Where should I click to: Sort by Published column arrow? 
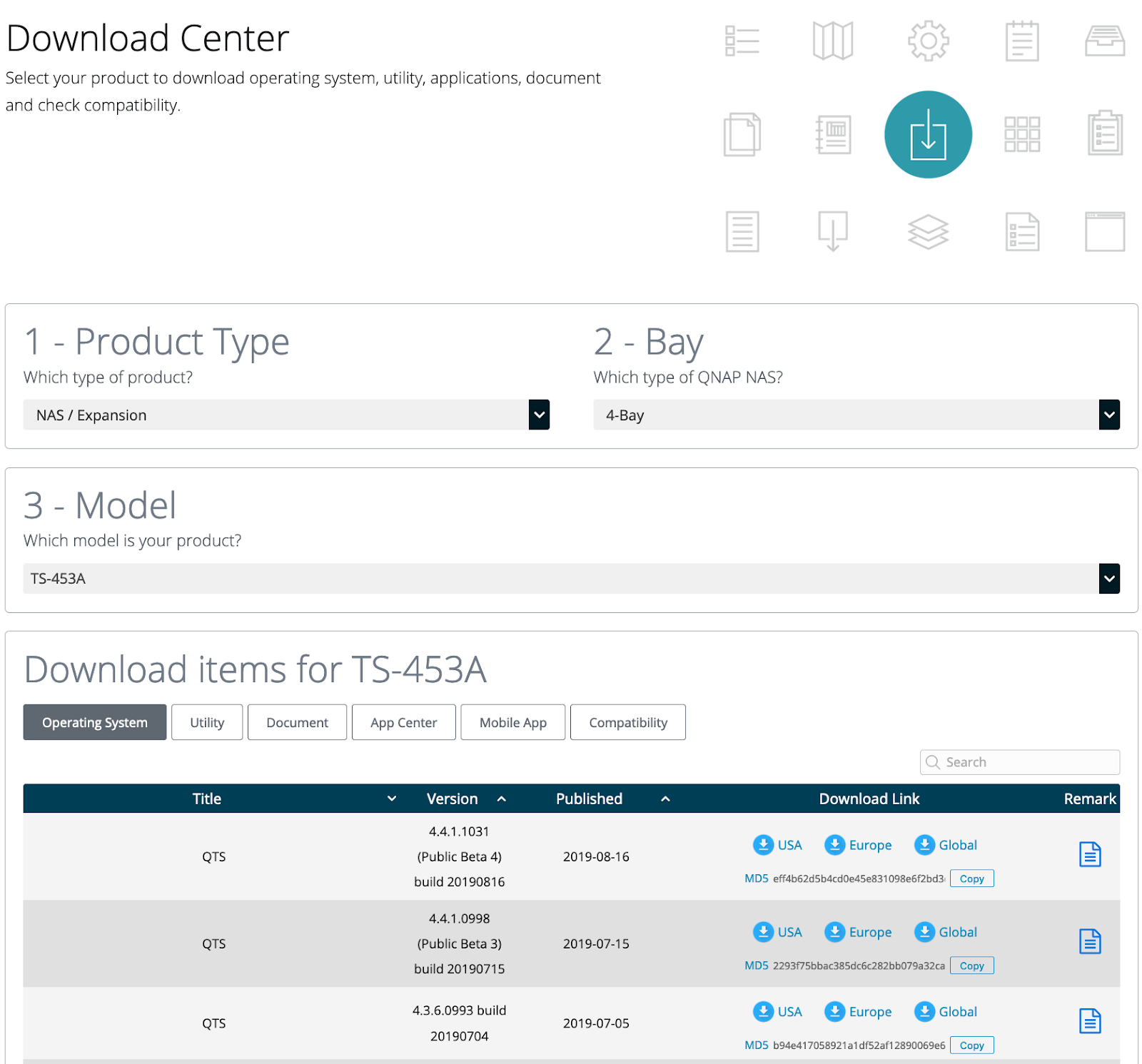[x=665, y=799]
